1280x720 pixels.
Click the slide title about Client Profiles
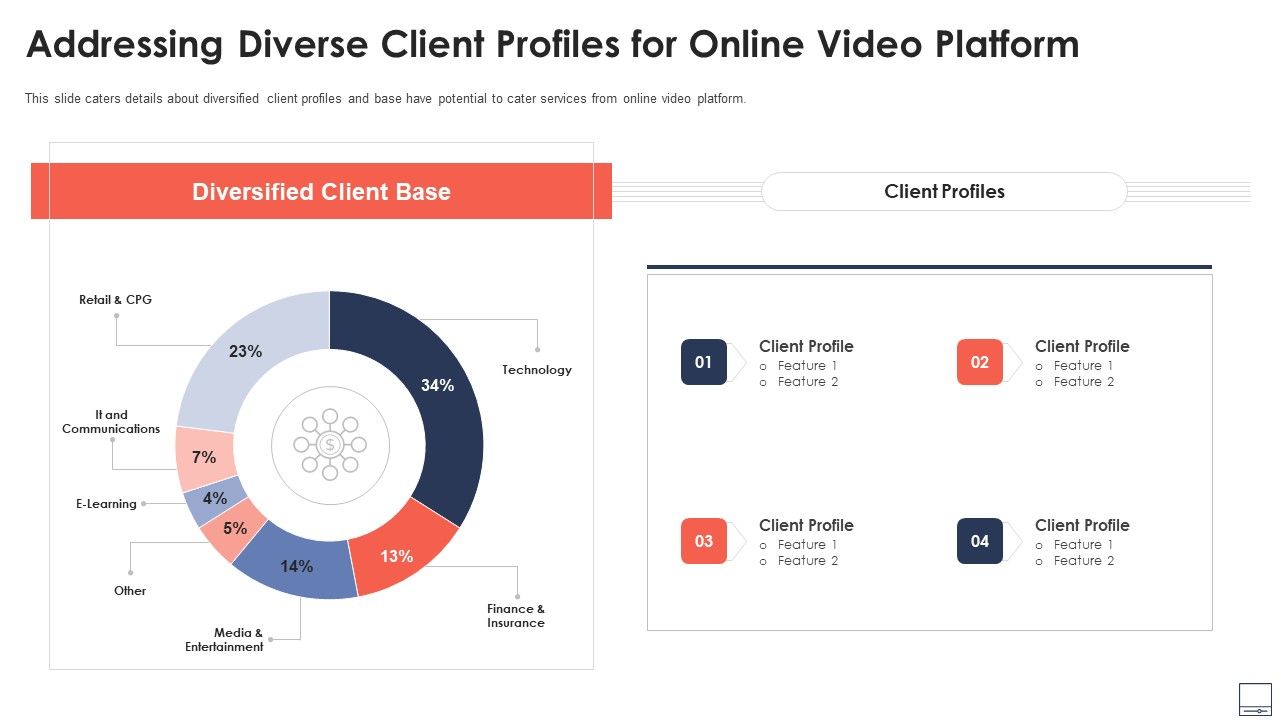[552, 45]
